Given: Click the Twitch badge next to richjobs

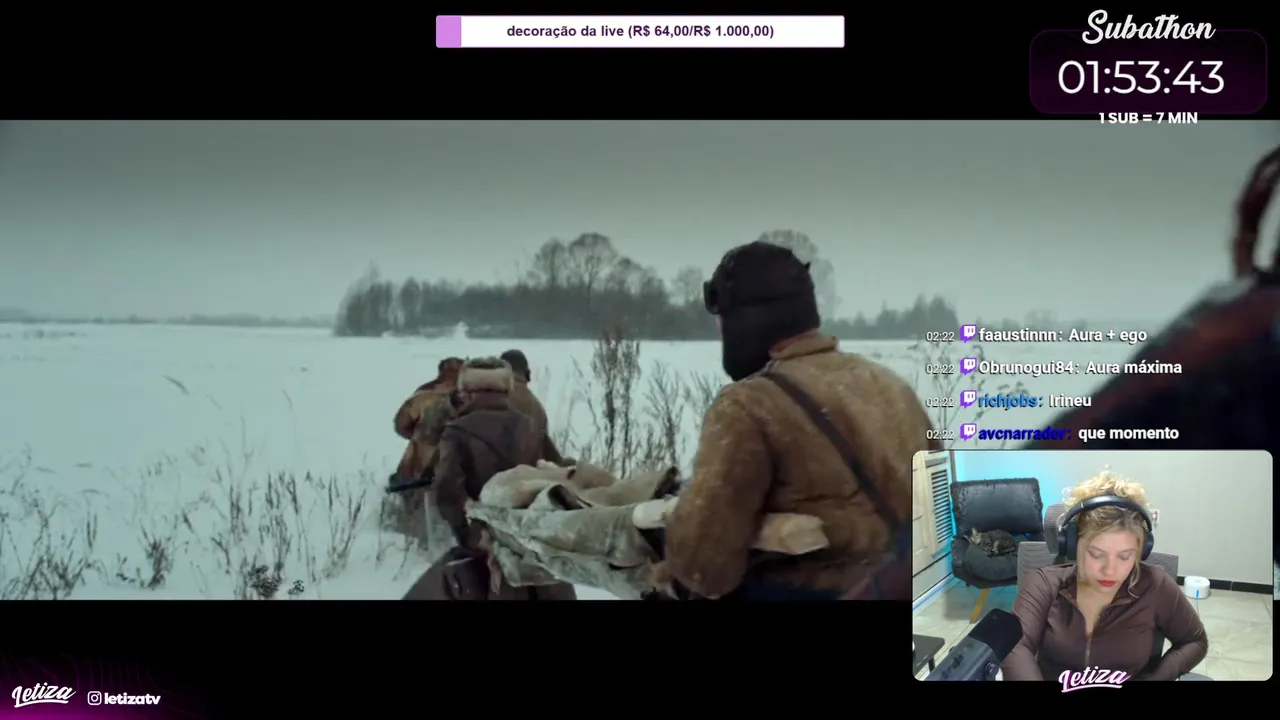Looking at the screenshot, I should tap(968, 399).
